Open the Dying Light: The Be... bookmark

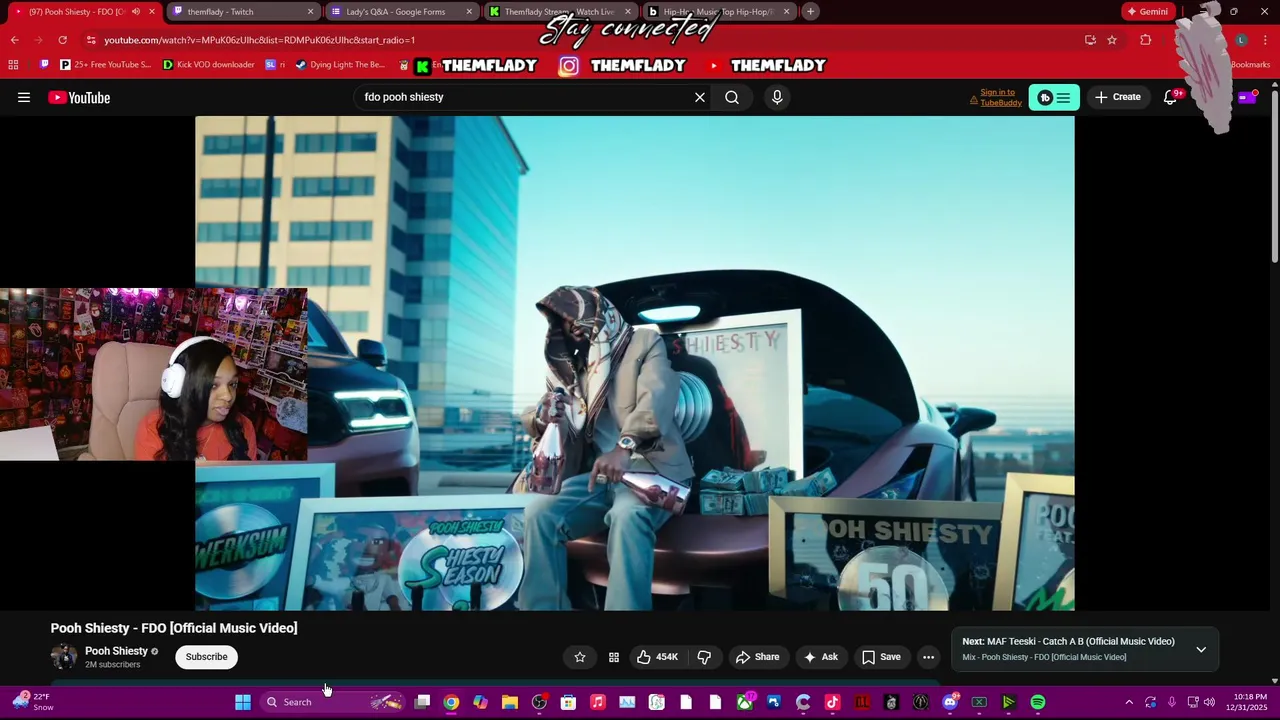pos(340,65)
